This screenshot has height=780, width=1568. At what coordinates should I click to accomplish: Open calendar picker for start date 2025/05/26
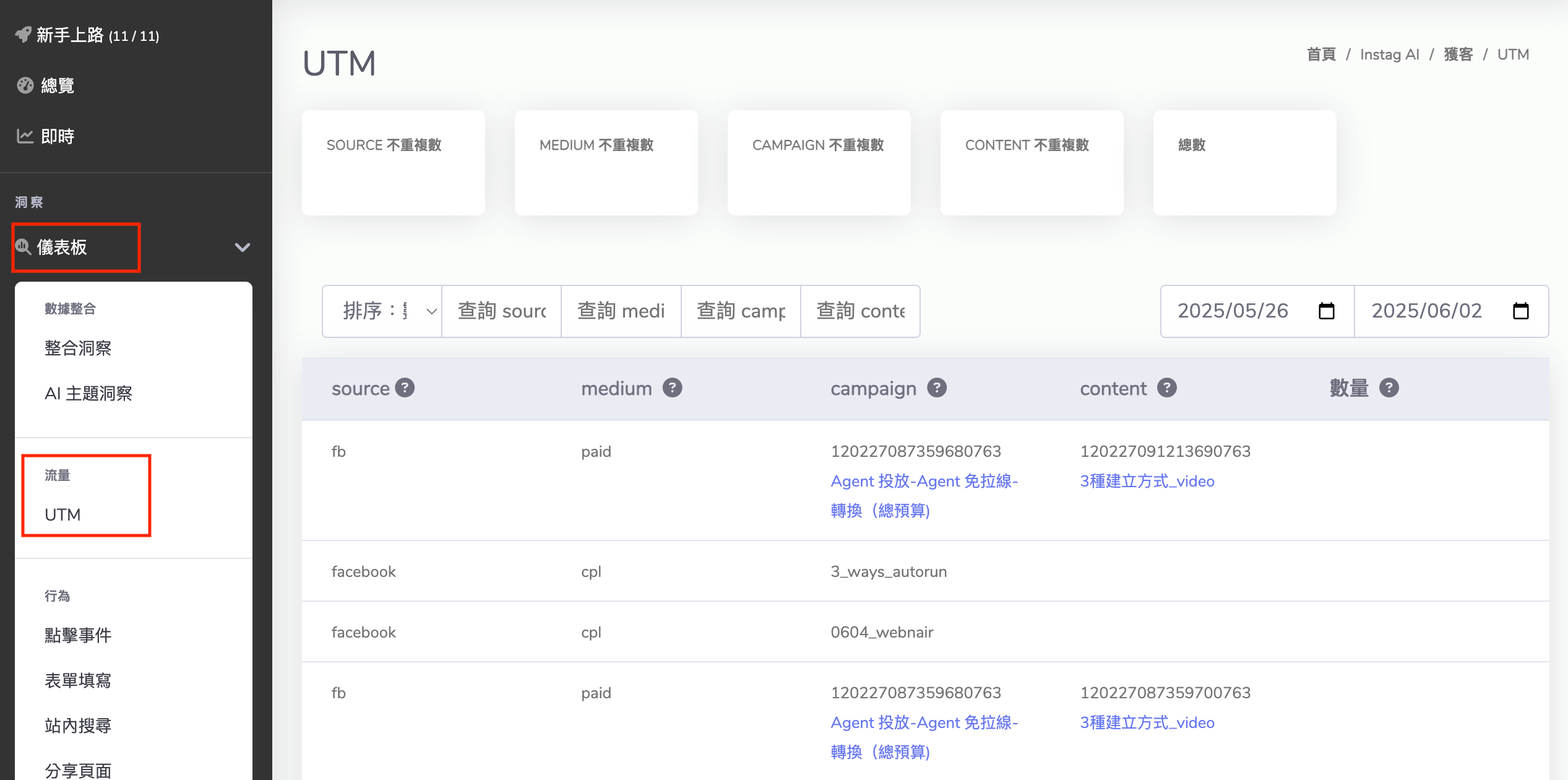click(1326, 311)
